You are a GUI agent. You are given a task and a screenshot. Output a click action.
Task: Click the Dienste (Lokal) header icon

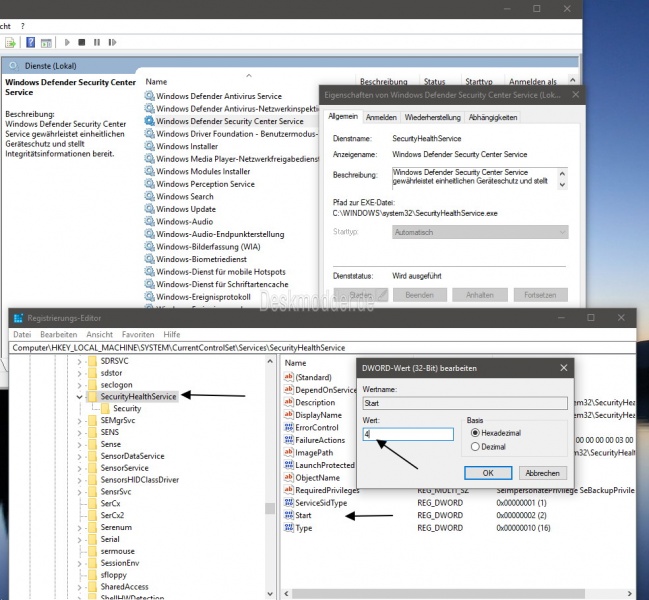pos(14,66)
